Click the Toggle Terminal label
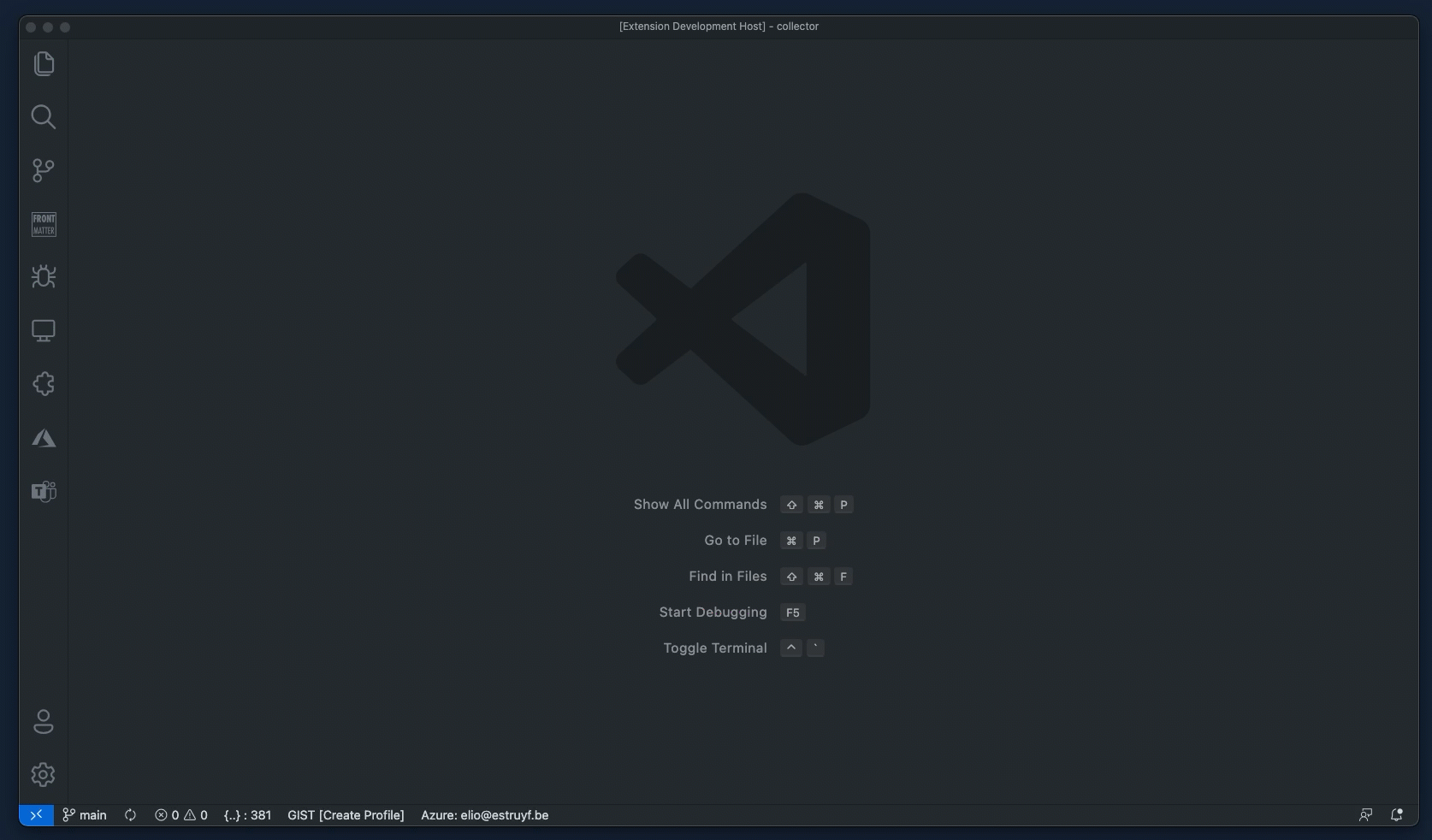 (715, 648)
